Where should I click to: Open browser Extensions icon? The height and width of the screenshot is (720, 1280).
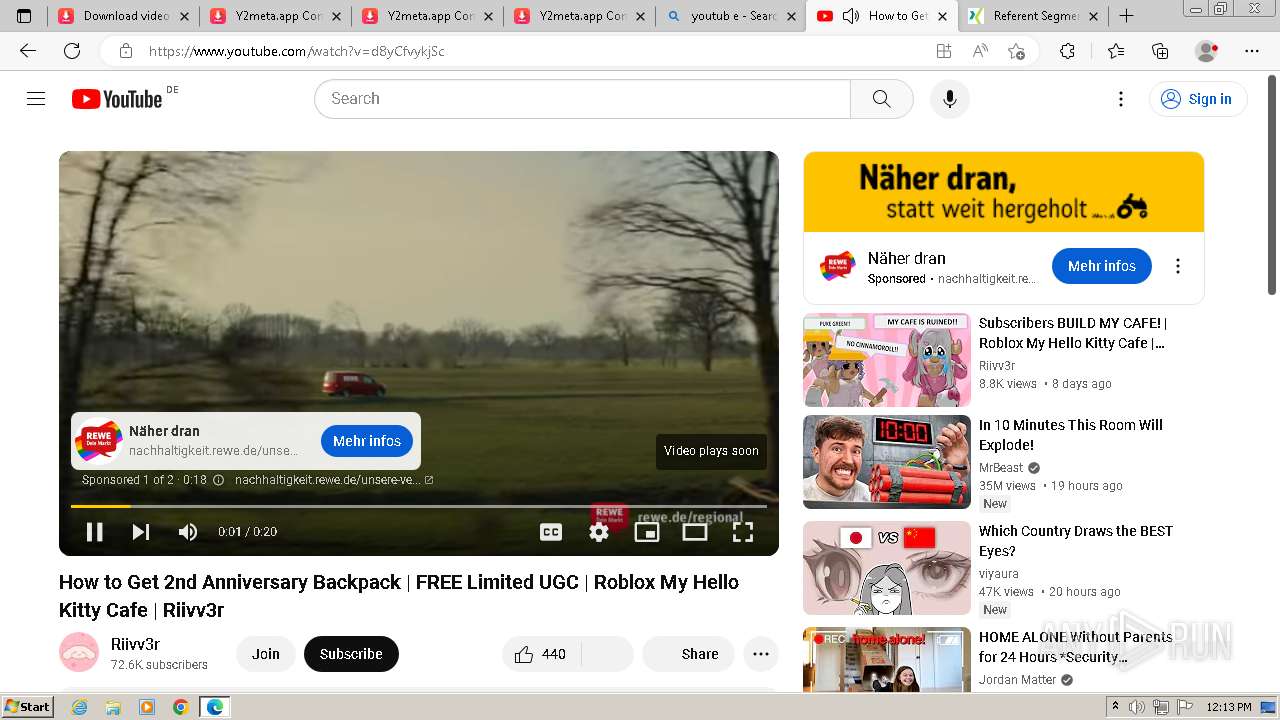point(1067,51)
